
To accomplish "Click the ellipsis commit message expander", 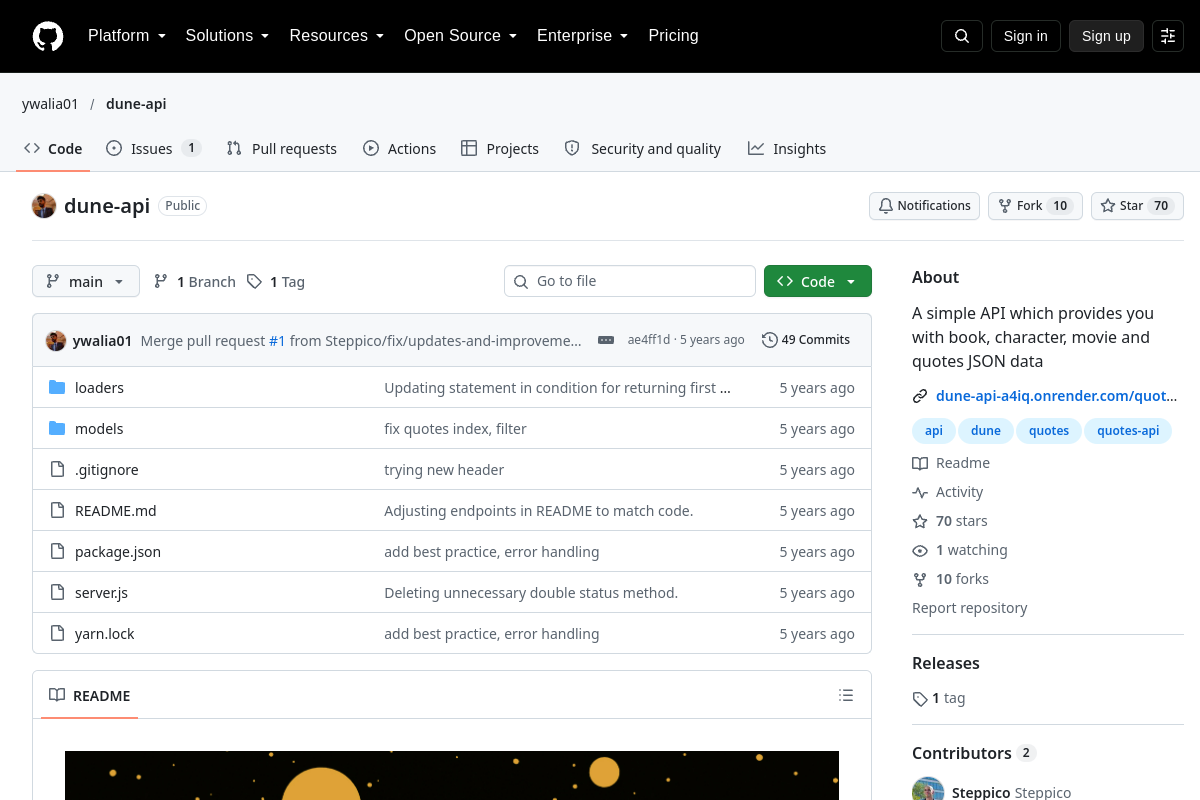I will pos(606,340).
